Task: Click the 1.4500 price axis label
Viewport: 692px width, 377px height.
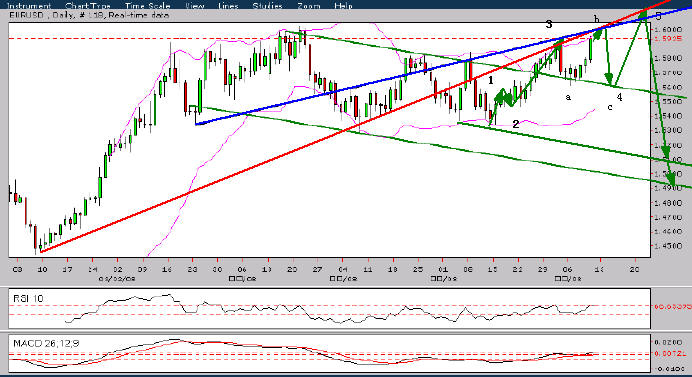Action: coord(667,246)
